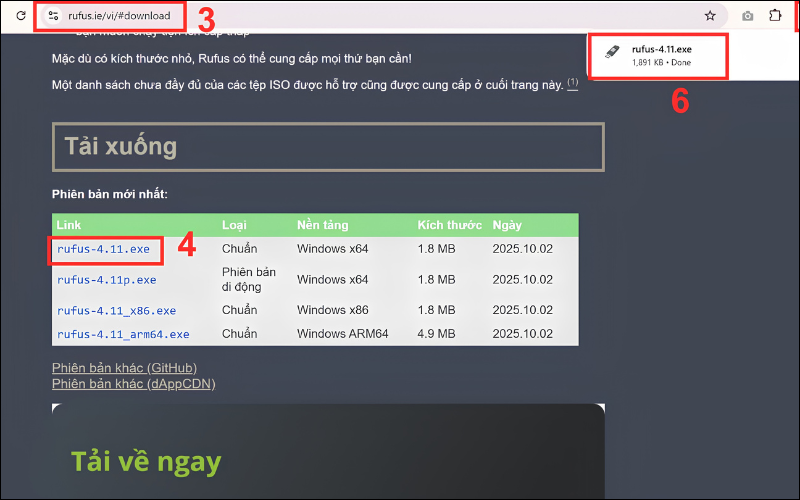Open Phiên bản khác (dAppCDN) link
Screen dimensions: 800x500
pyautogui.click(x=134, y=384)
